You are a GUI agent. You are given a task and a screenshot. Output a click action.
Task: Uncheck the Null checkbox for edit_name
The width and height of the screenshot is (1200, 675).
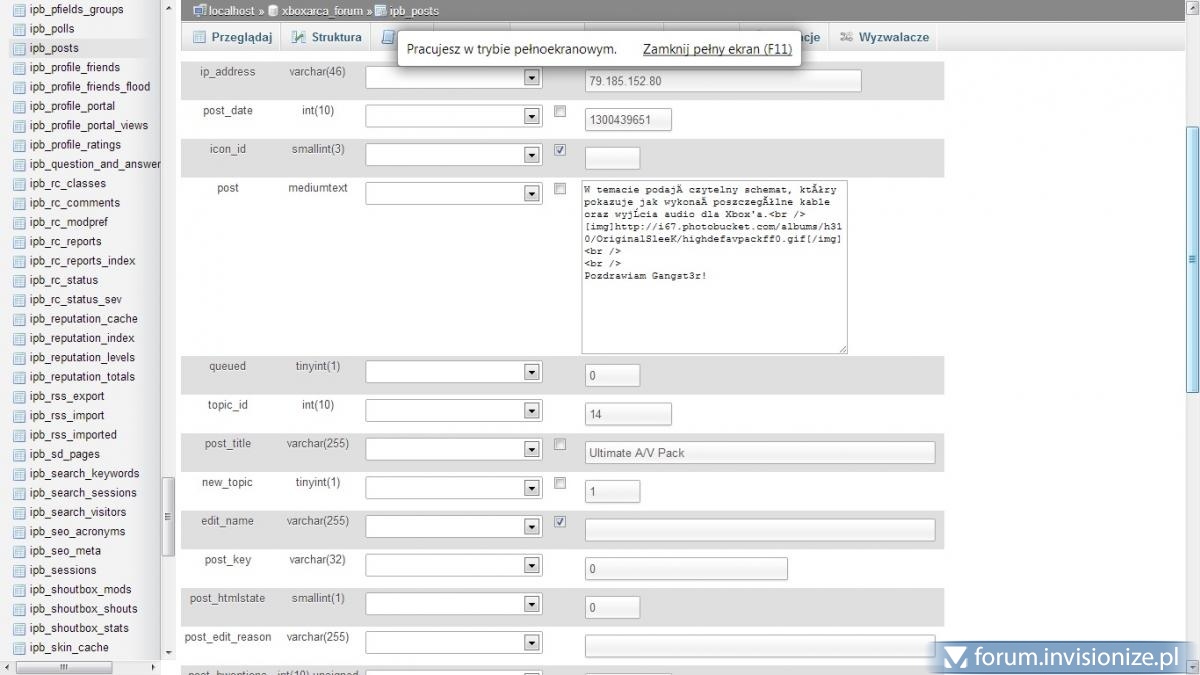click(560, 521)
